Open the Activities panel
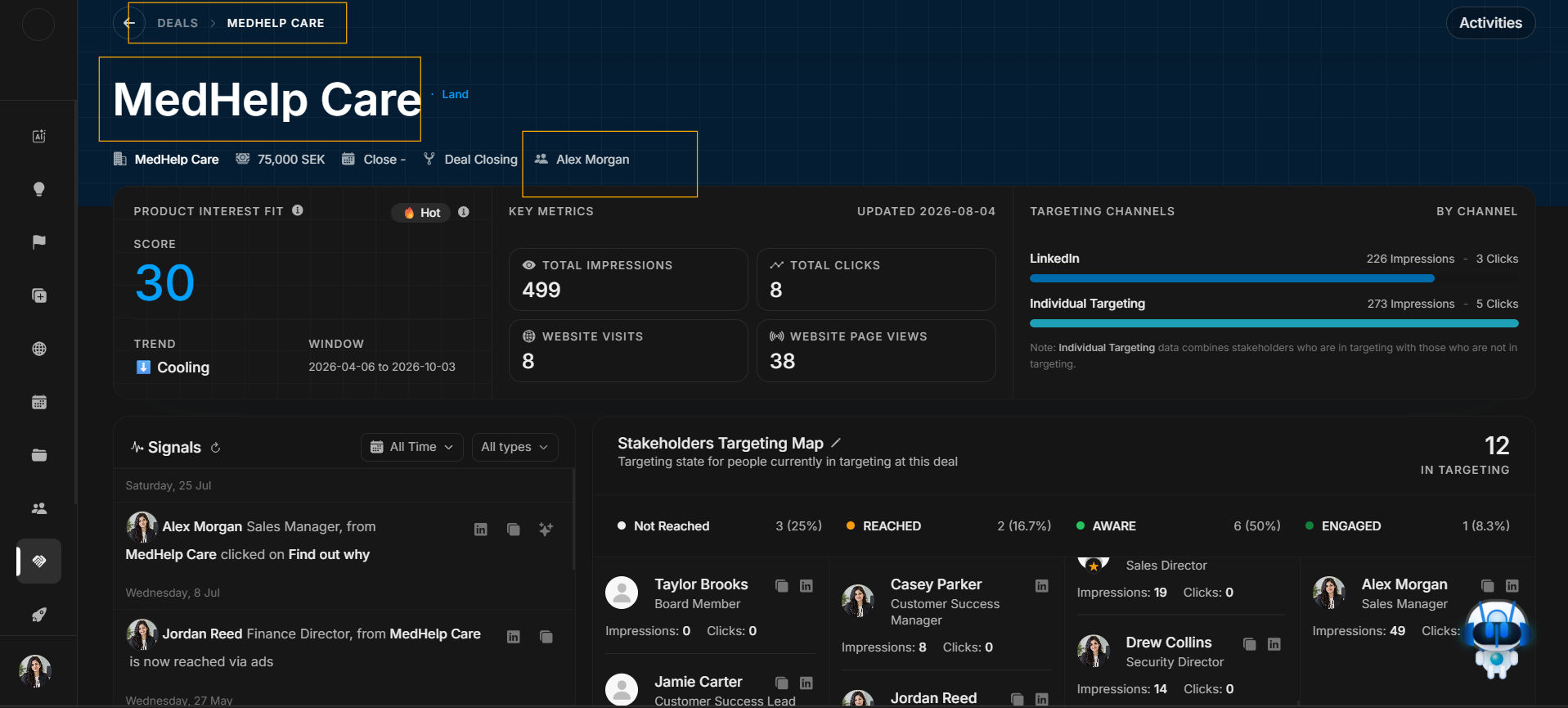The height and width of the screenshot is (708, 1568). tap(1490, 23)
